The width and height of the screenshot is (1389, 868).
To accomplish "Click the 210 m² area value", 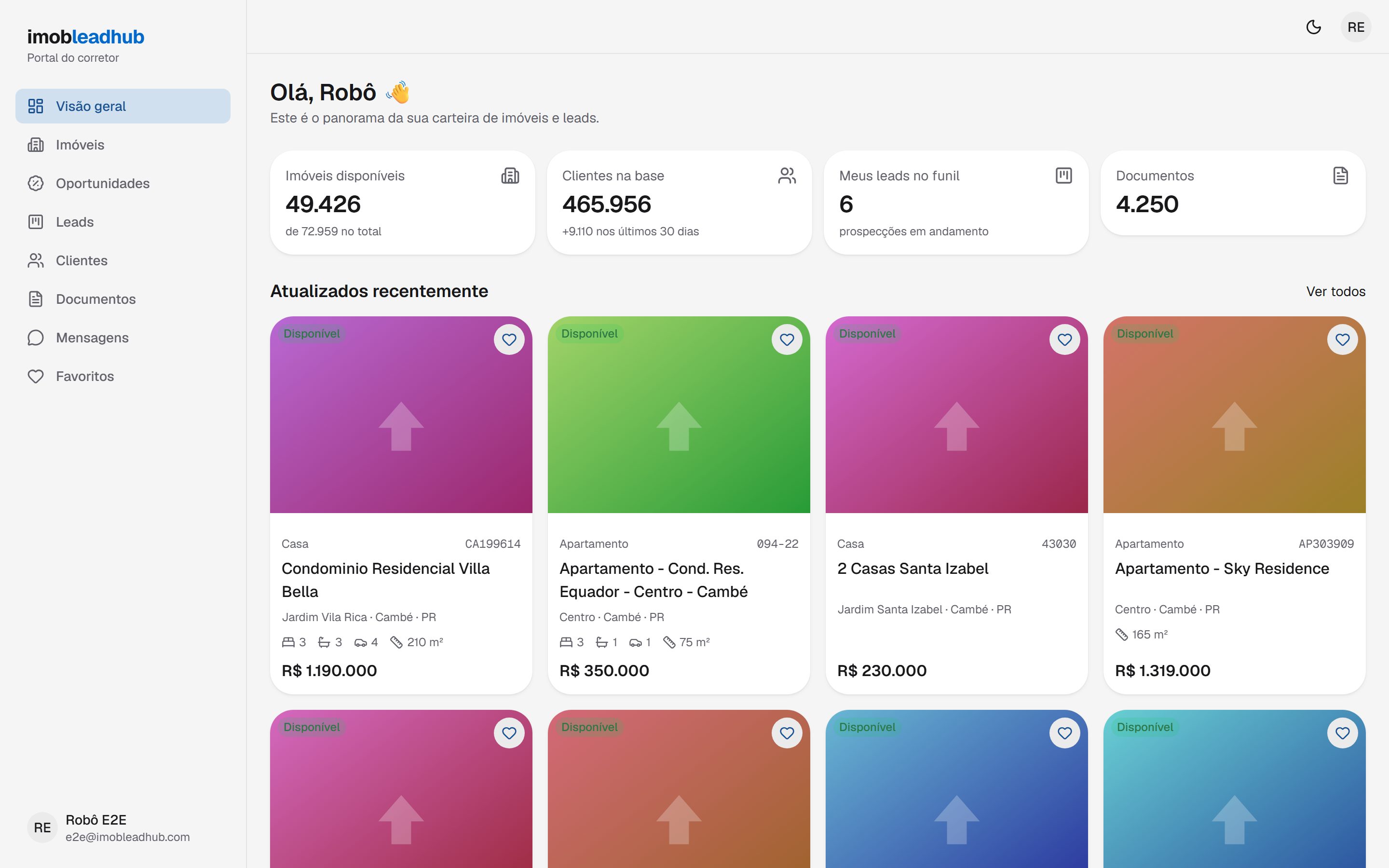I will click(x=425, y=642).
